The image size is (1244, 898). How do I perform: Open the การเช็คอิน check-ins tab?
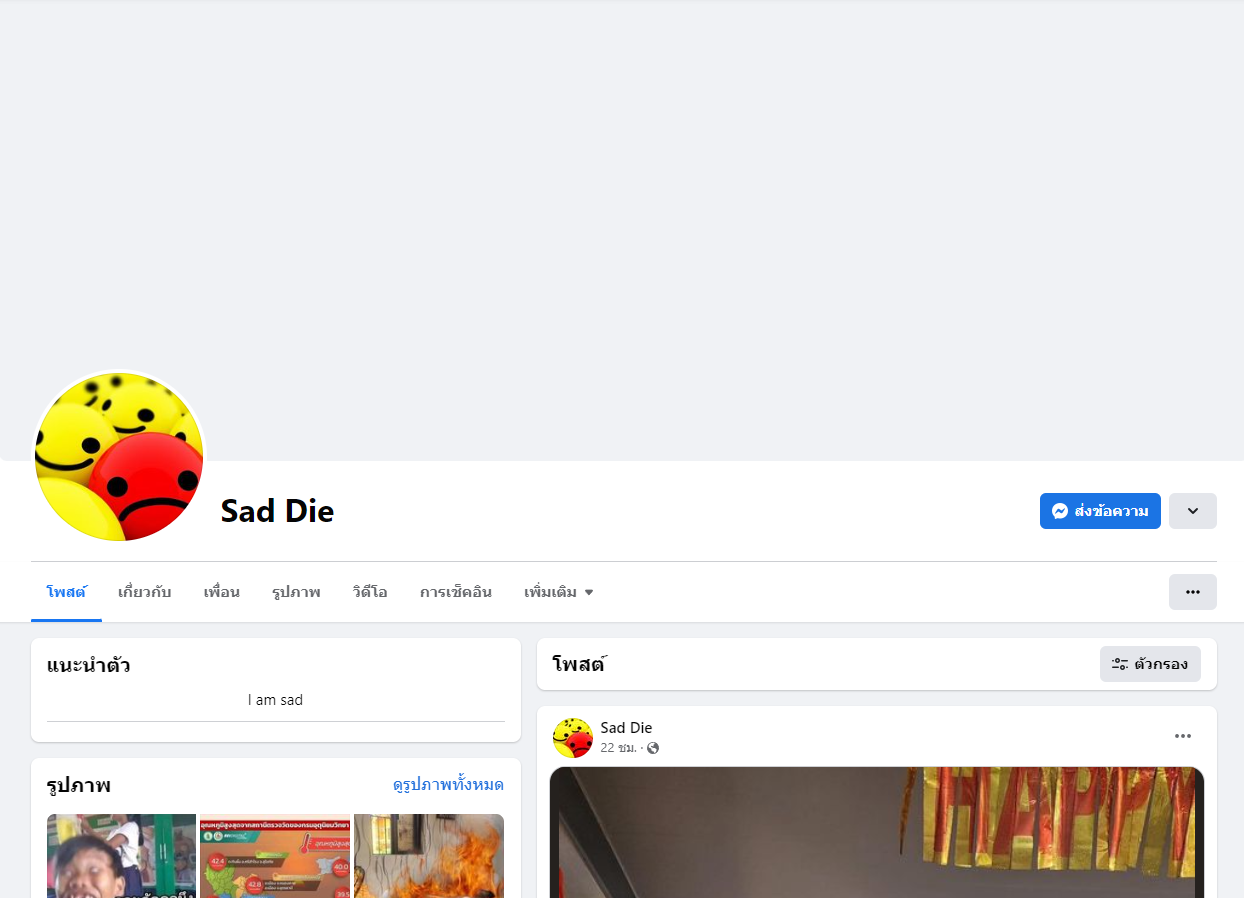pyautogui.click(x=456, y=592)
